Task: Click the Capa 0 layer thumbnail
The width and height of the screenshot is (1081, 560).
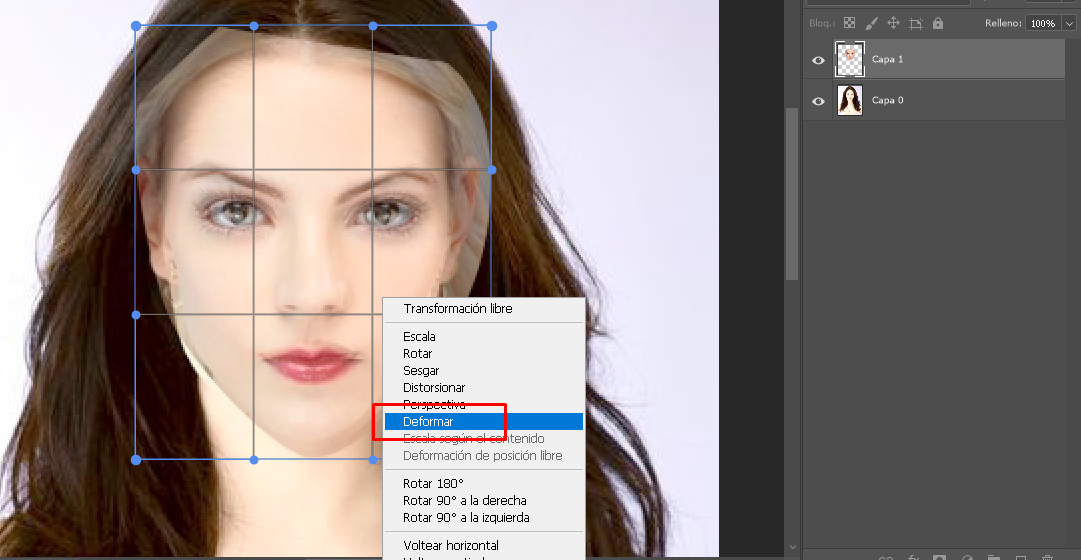Action: 849,101
